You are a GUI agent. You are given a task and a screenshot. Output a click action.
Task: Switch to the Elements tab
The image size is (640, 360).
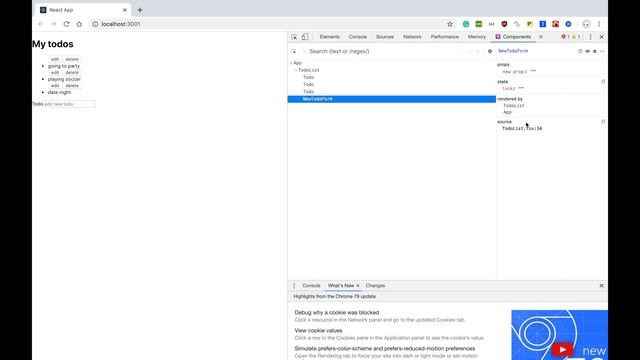[x=329, y=37]
